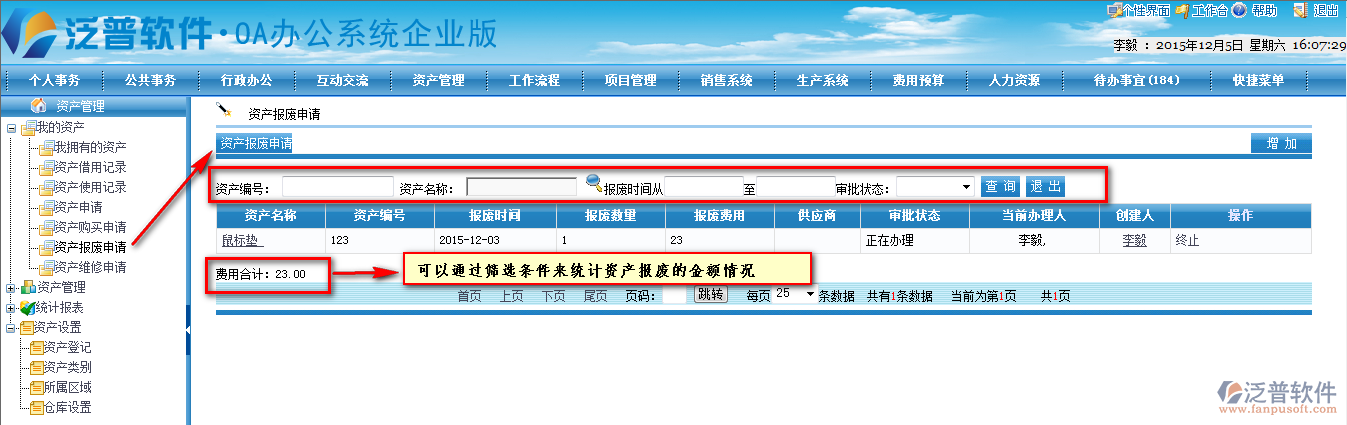Select 所属区域 in the sidebar tree
Image resolution: width=1347 pixels, height=425 pixels.
tap(68, 387)
